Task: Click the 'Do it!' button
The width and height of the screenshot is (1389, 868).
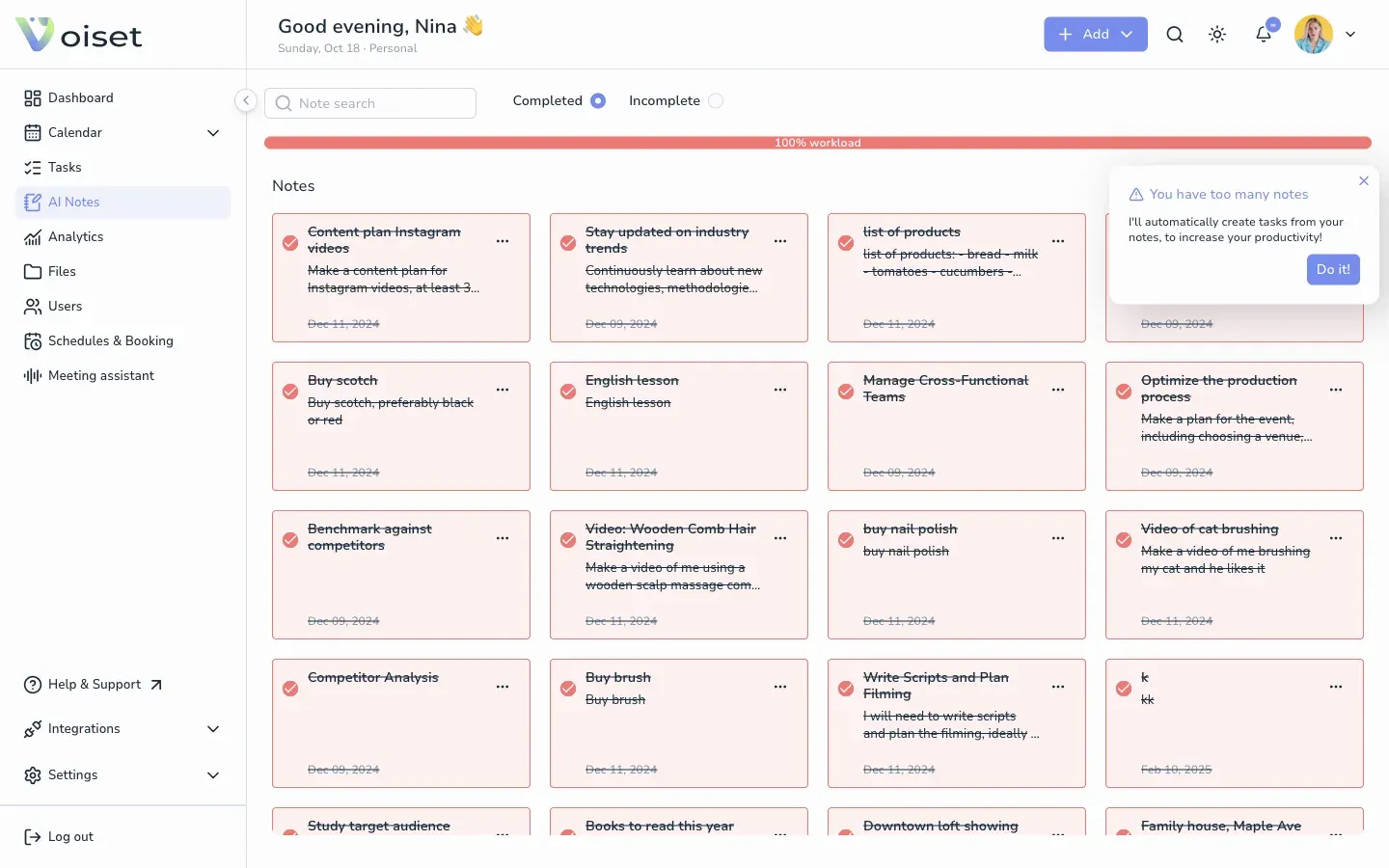Action: pyautogui.click(x=1333, y=270)
